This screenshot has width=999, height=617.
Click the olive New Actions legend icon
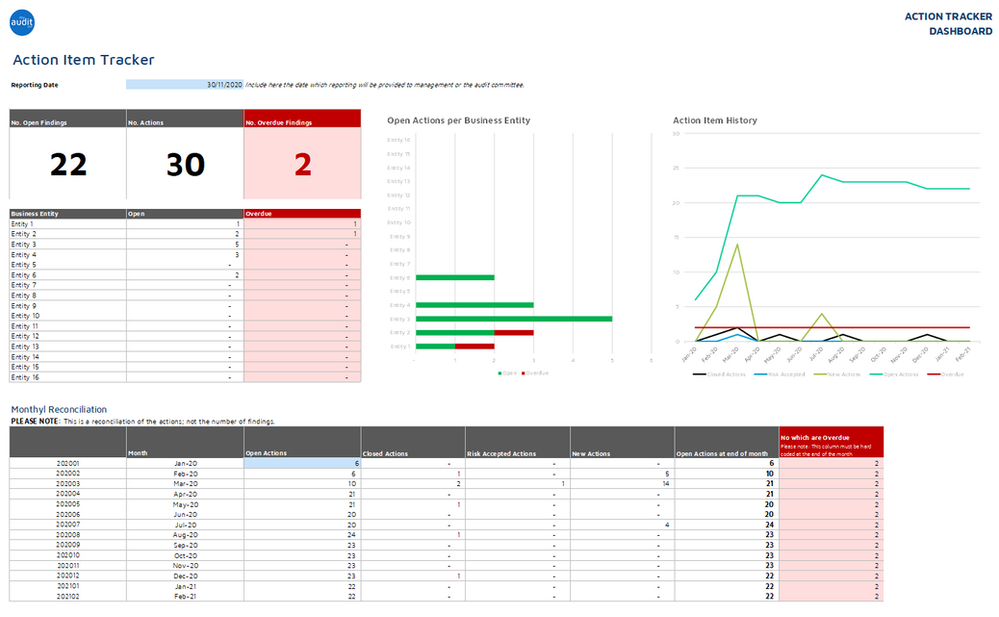821,373
